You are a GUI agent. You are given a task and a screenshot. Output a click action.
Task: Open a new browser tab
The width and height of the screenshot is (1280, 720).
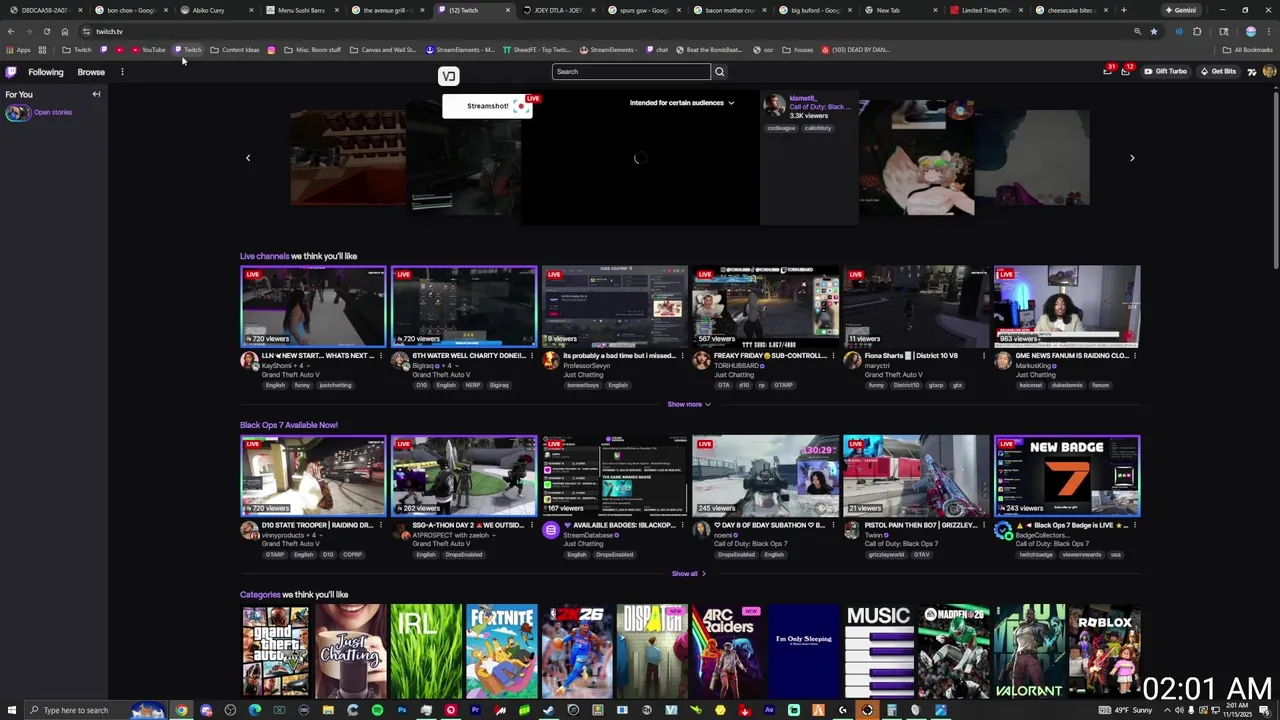coord(1124,10)
